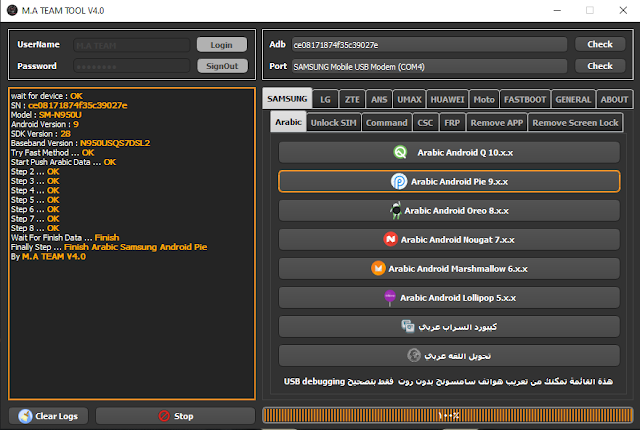Viewport: 640px width, 430px height.
Task: Click 'By M.A TEAM V4.0' log line
Action: (x=48, y=257)
